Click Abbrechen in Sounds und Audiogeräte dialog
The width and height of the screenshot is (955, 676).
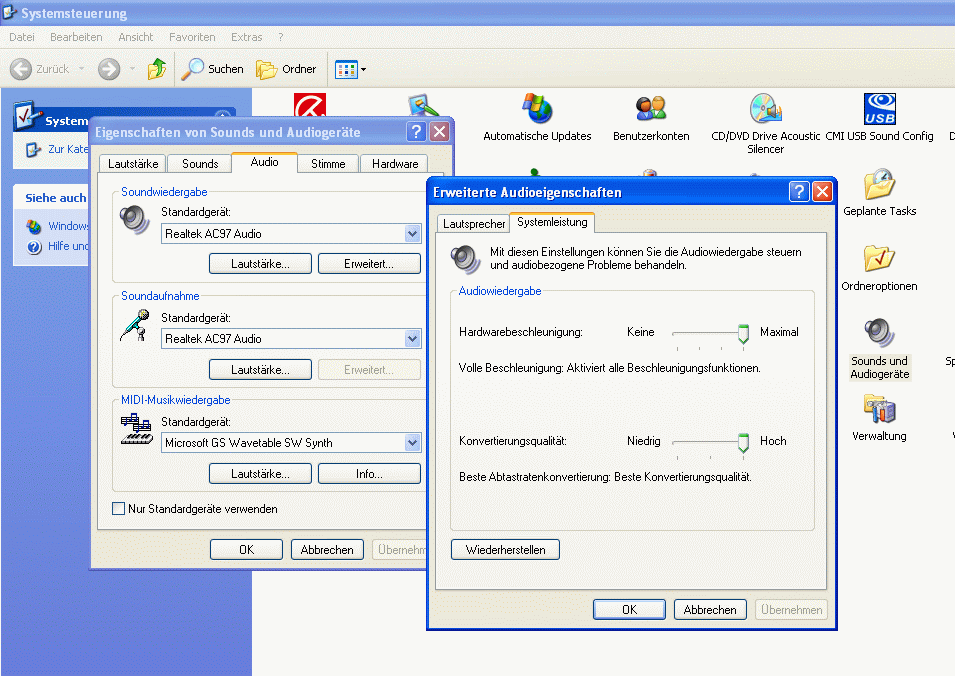pos(327,550)
